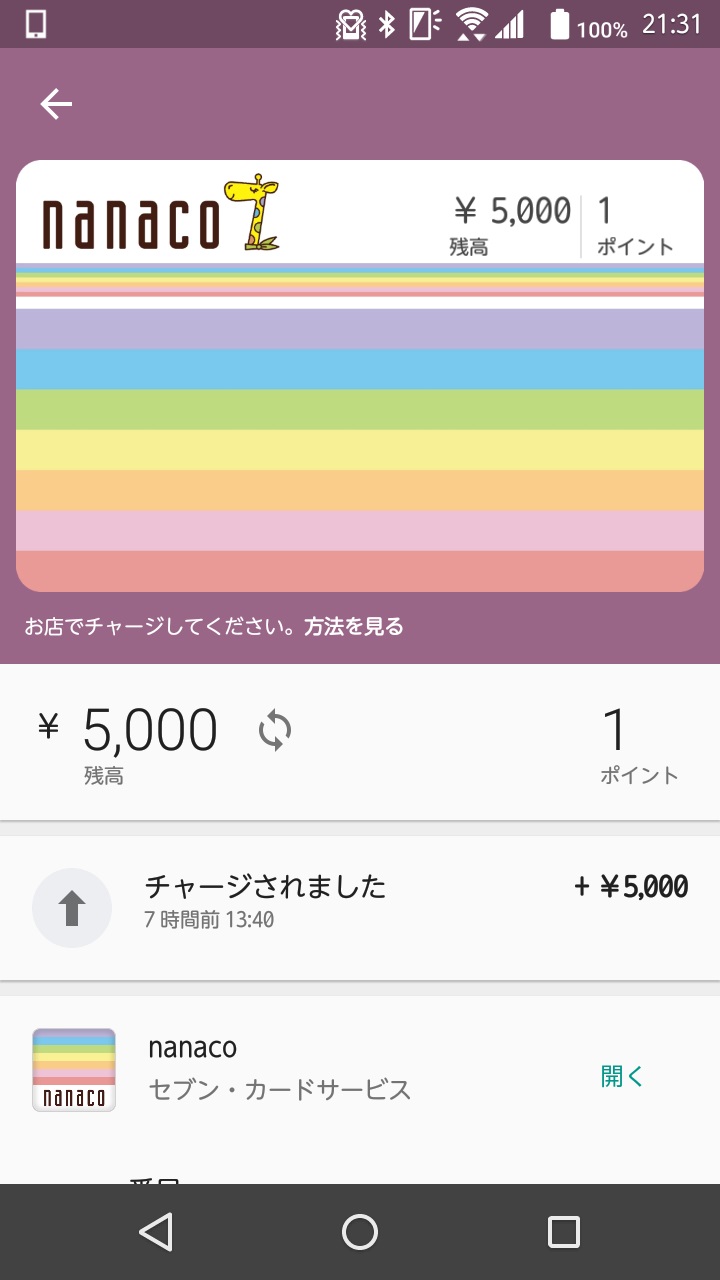
Task: Tap the + ¥5,000 charge amount
Action: click(631, 887)
